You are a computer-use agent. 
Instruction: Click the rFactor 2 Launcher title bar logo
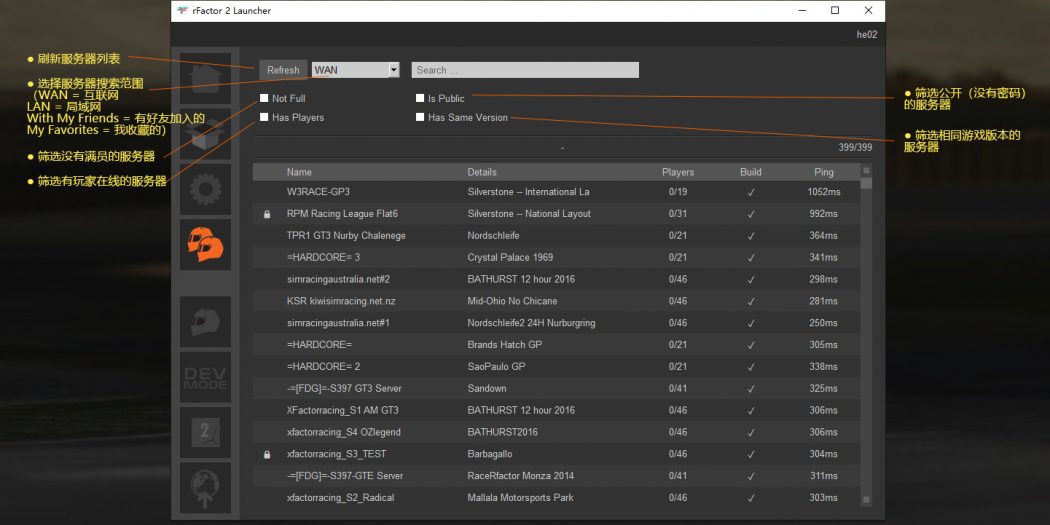click(183, 11)
